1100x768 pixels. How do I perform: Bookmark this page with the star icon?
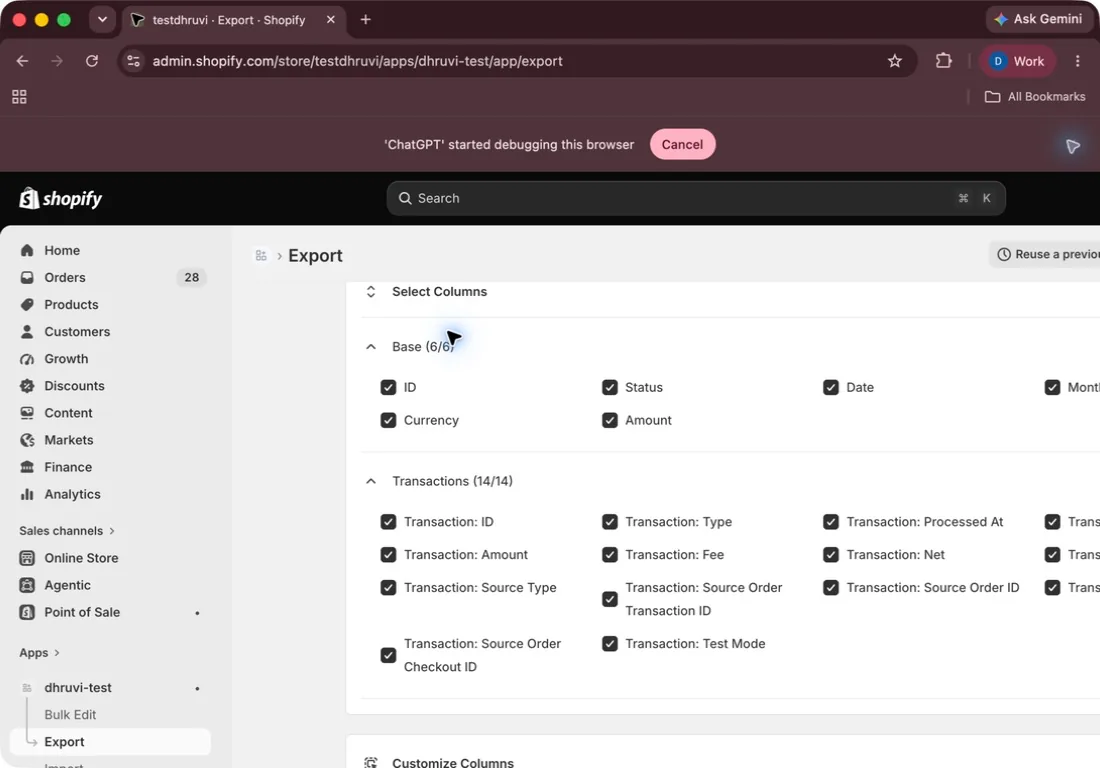pyautogui.click(x=894, y=61)
